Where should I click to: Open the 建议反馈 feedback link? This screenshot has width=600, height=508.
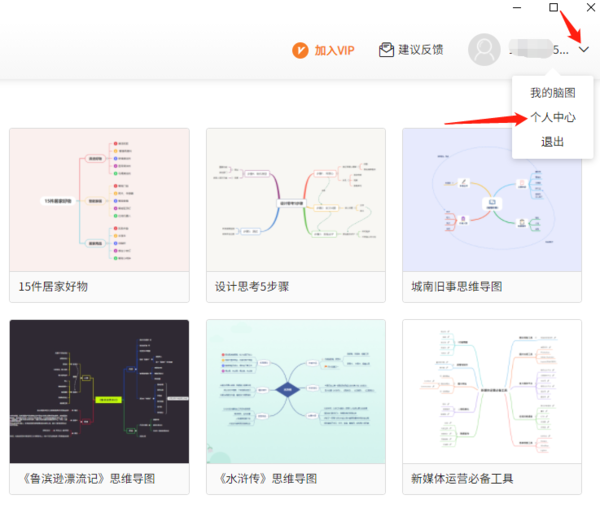(x=420, y=50)
